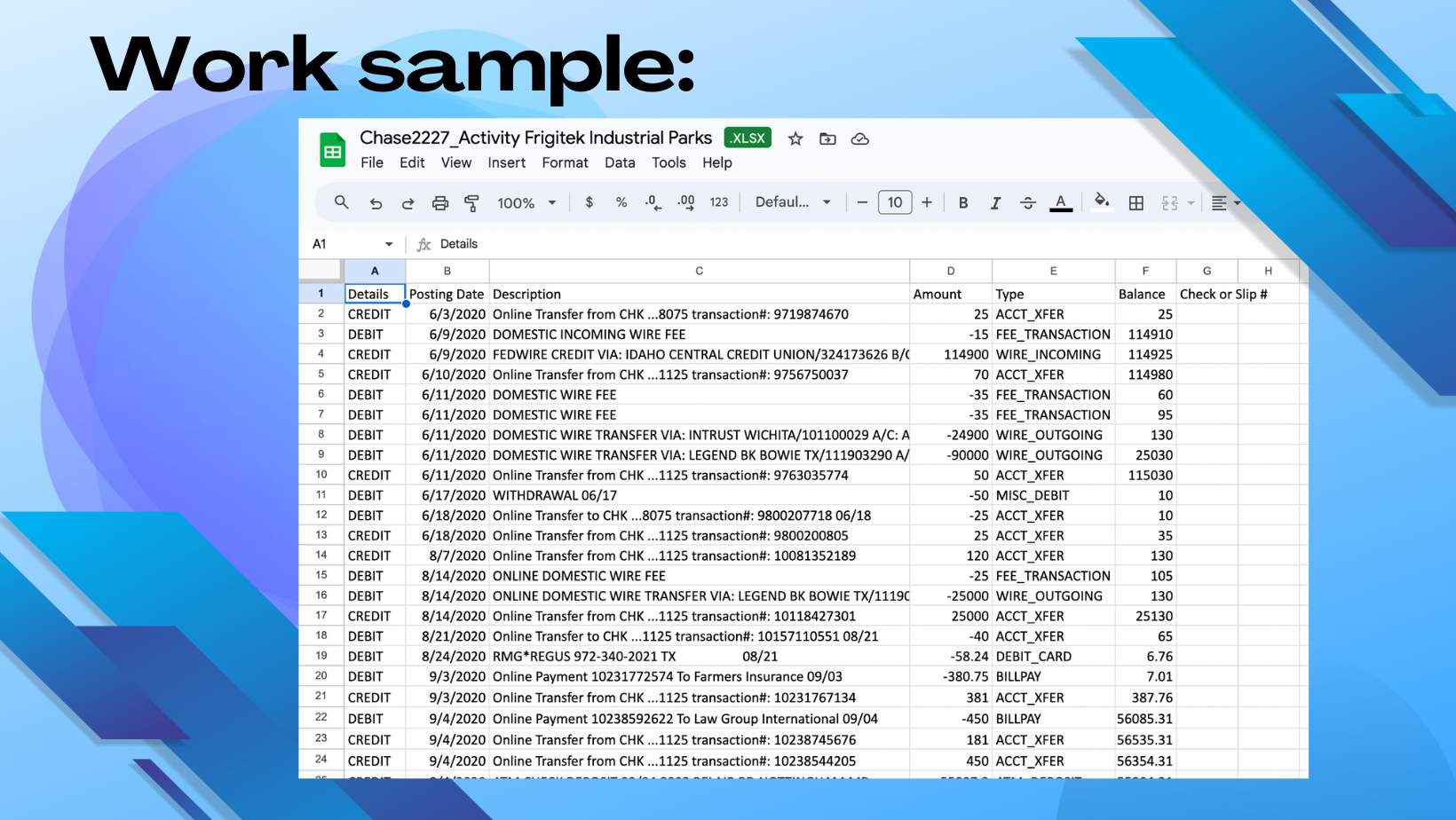Increase font size with the plus button

[927, 202]
